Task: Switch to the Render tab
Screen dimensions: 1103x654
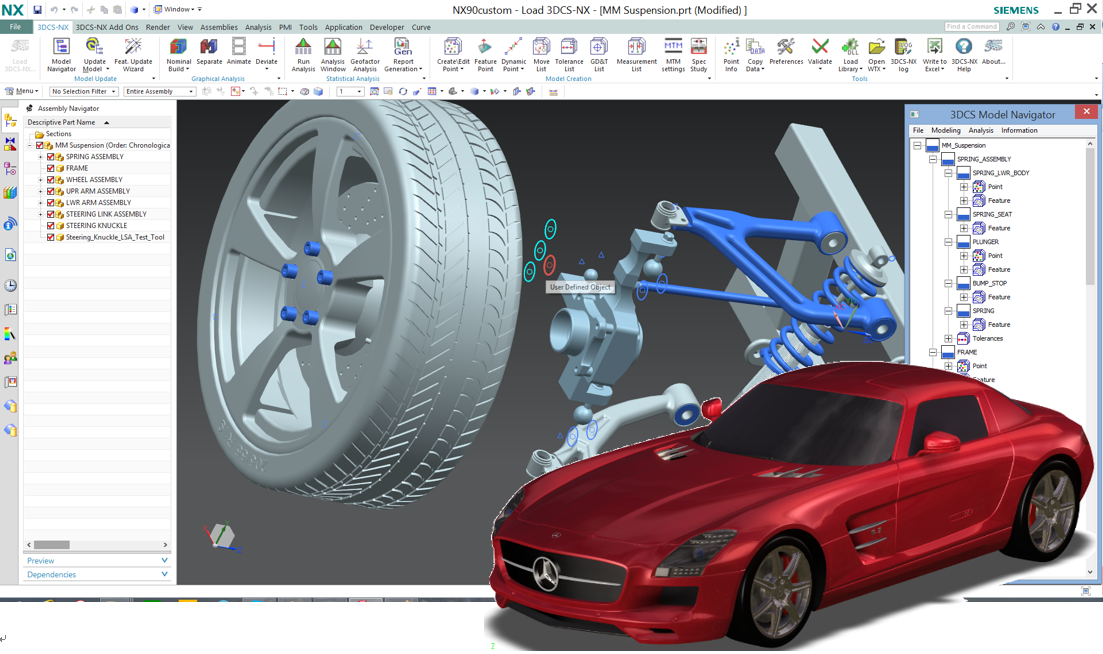Action: [158, 27]
